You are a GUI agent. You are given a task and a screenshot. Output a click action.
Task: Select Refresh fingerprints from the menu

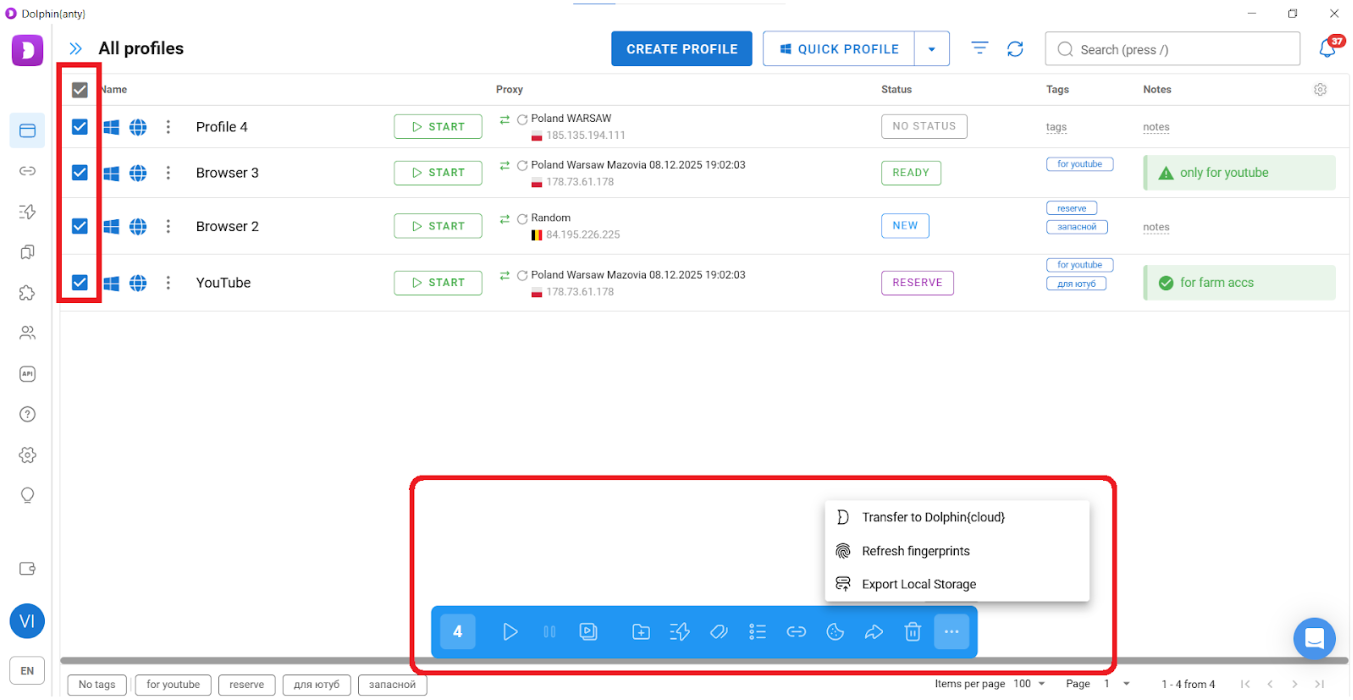pos(915,551)
